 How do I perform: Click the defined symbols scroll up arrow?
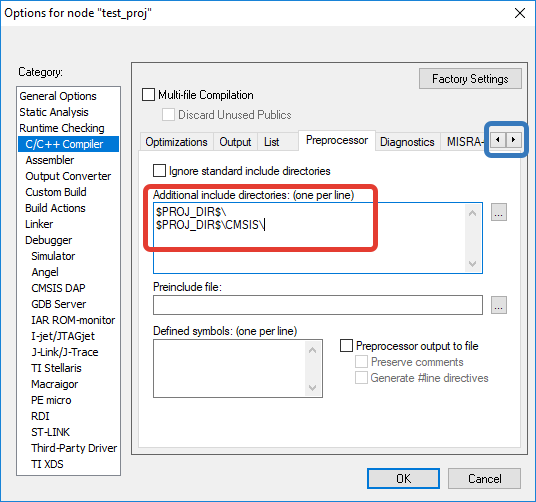[x=312, y=350]
